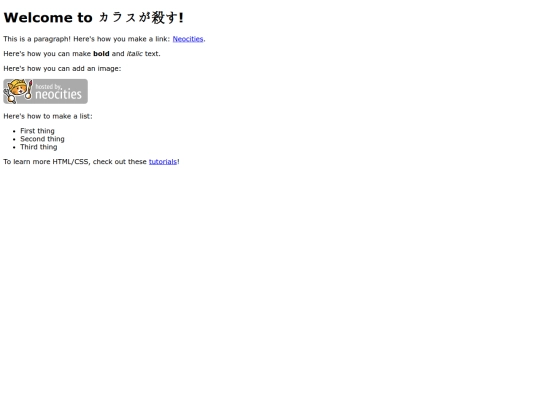Select the 'Second thing' list item
The image size is (540, 405).
pyautogui.click(x=42, y=139)
